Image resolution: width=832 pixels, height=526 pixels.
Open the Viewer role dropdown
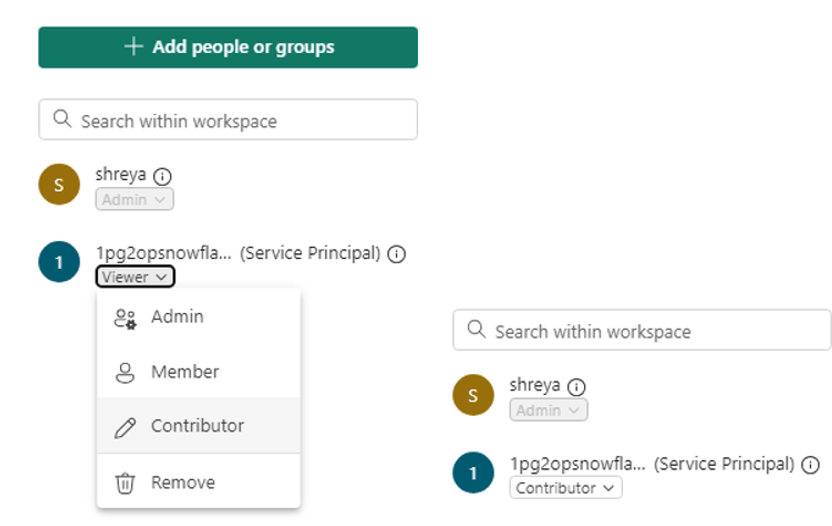click(x=135, y=277)
